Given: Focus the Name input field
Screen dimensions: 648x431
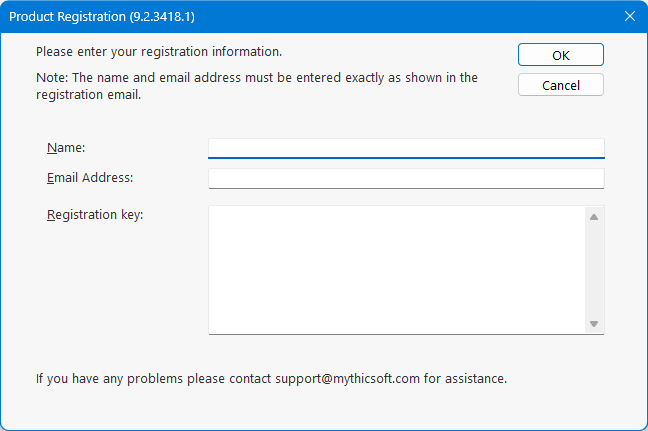Looking at the screenshot, I should [x=406, y=148].
